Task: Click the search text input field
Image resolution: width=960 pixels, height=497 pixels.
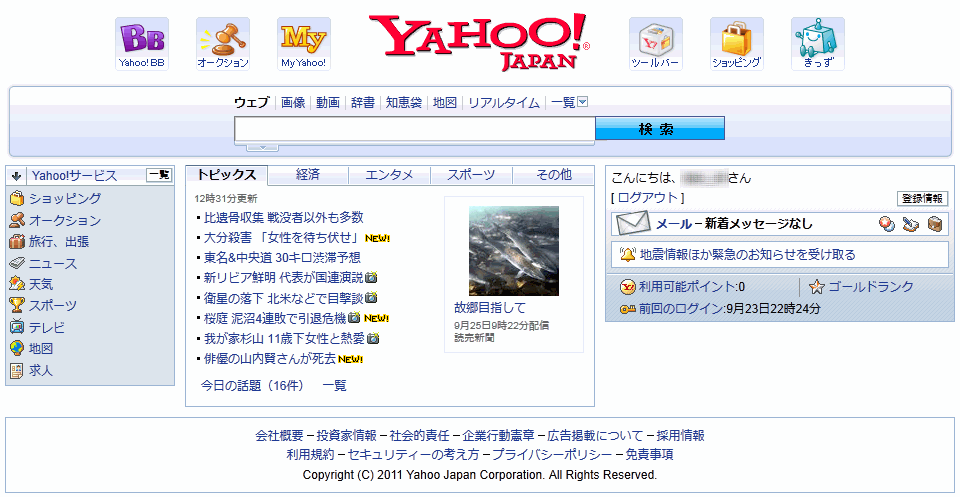Action: point(414,129)
